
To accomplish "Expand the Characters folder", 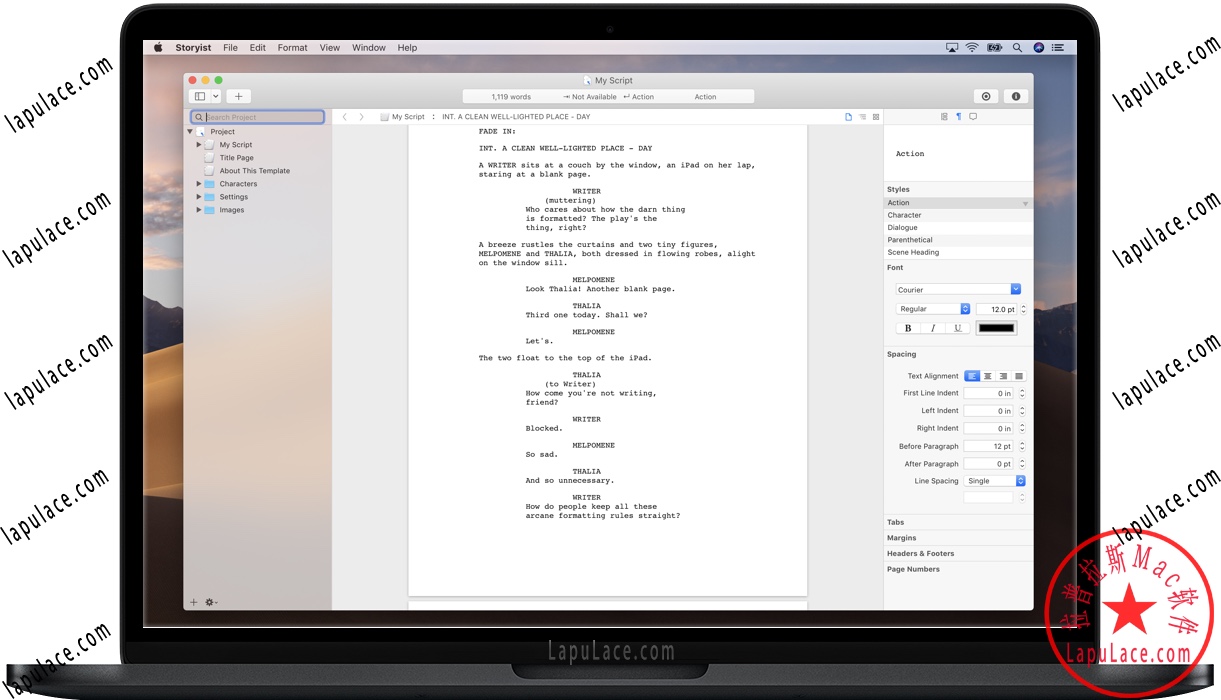I will (199, 184).
